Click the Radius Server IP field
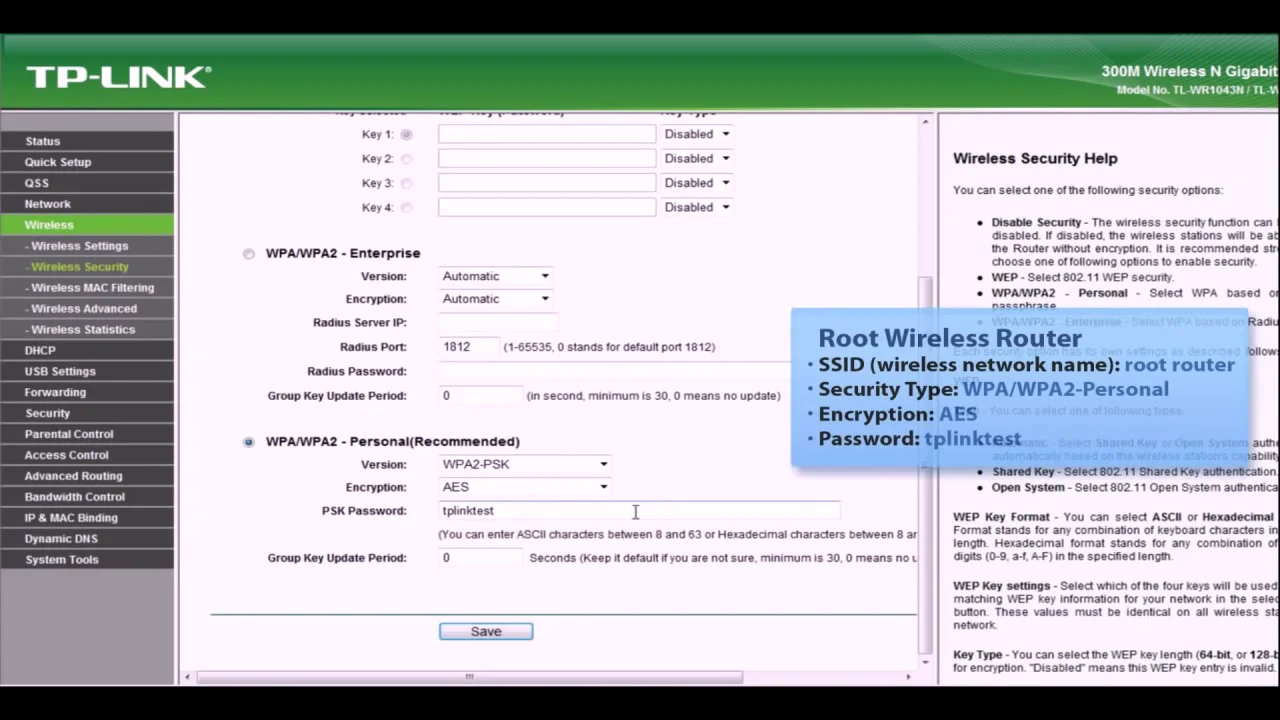Image resolution: width=1280 pixels, height=720 pixels. click(498, 323)
